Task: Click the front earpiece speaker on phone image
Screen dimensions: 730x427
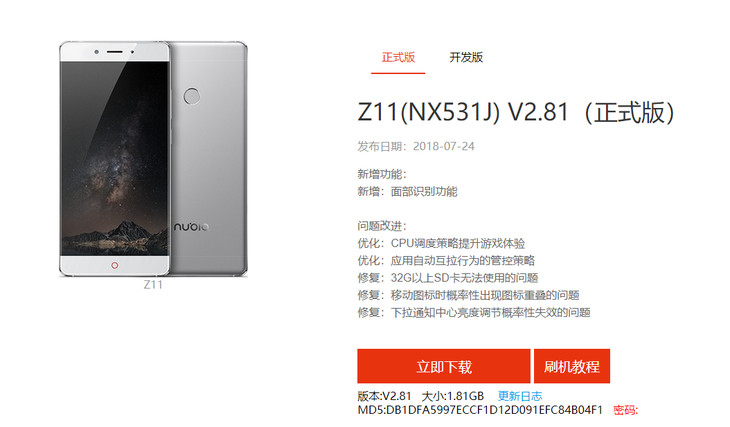Action: [115, 51]
